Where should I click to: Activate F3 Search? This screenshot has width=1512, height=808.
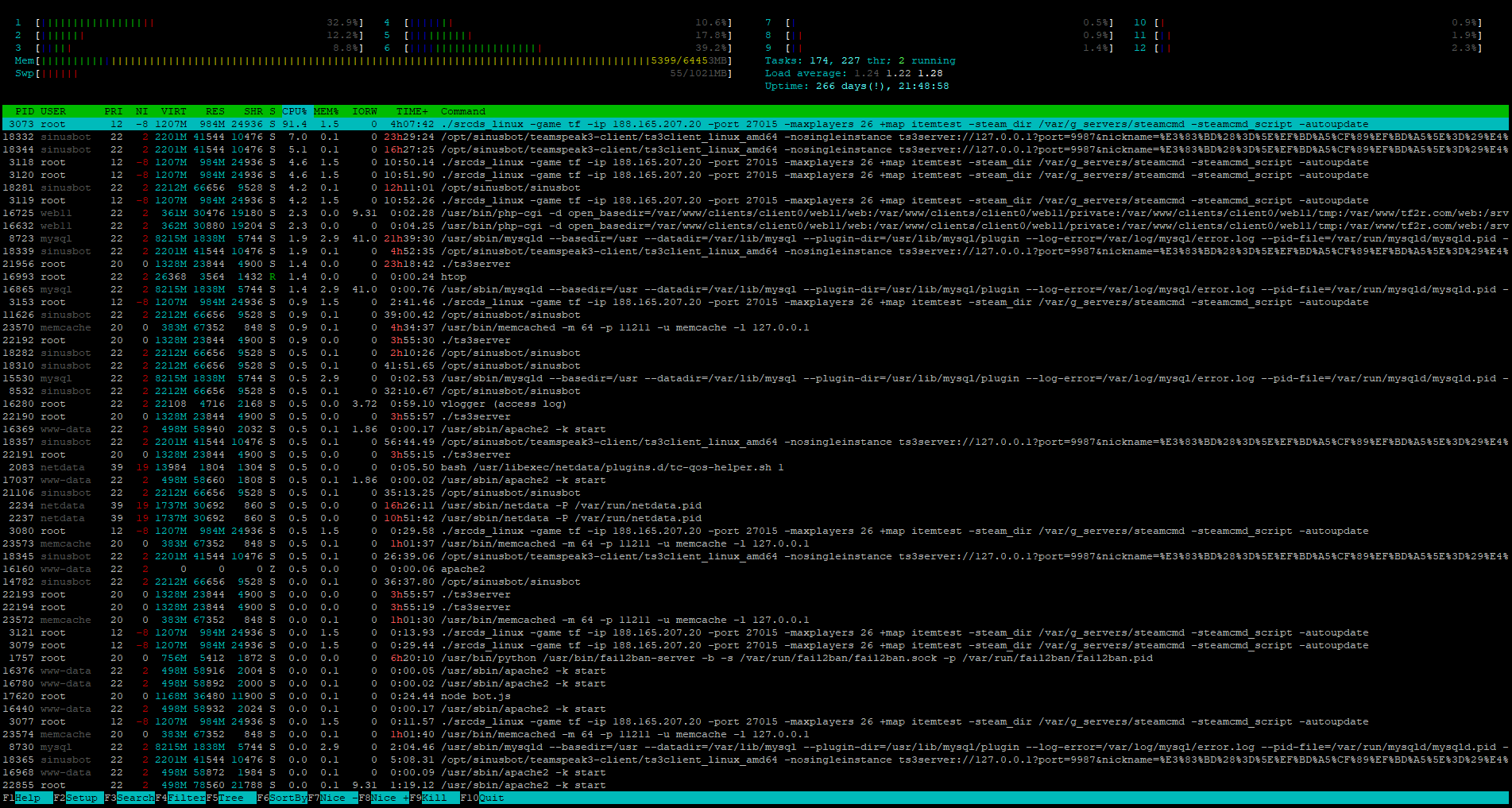click(130, 798)
